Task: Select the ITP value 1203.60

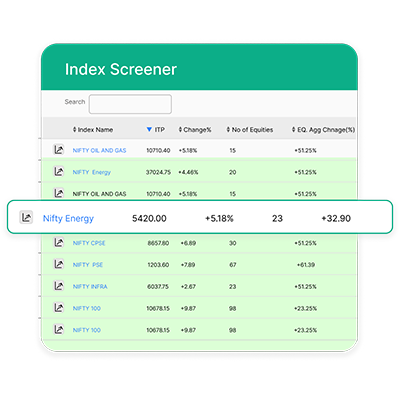Action: [x=158, y=265]
